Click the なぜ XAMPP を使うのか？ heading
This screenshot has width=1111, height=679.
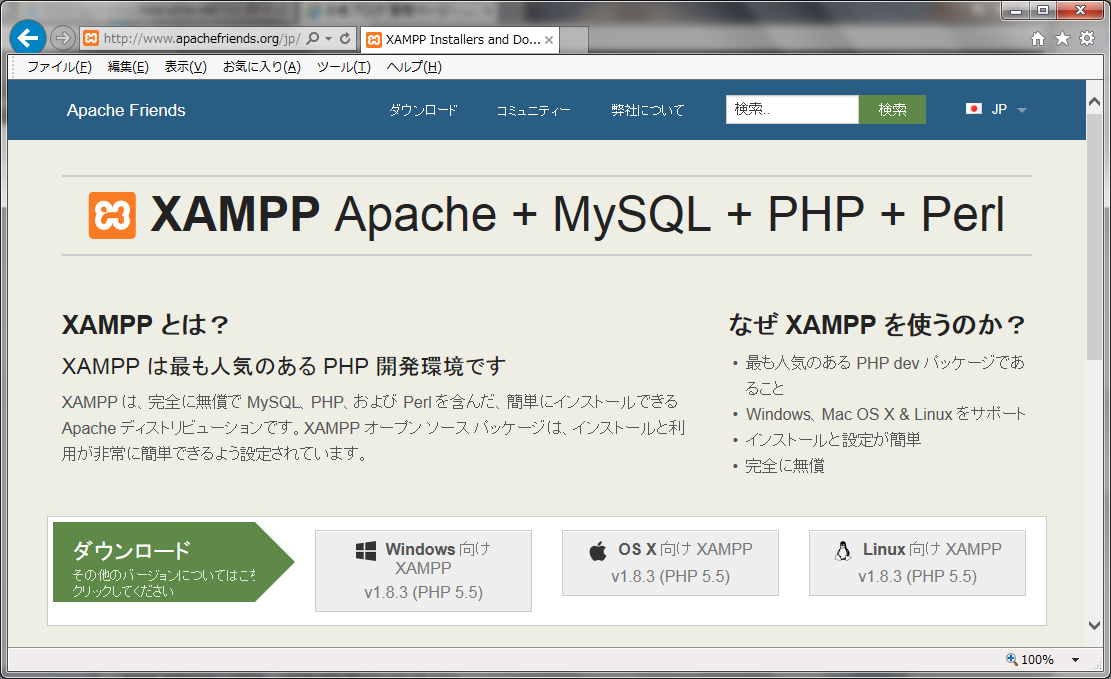click(x=877, y=325)
